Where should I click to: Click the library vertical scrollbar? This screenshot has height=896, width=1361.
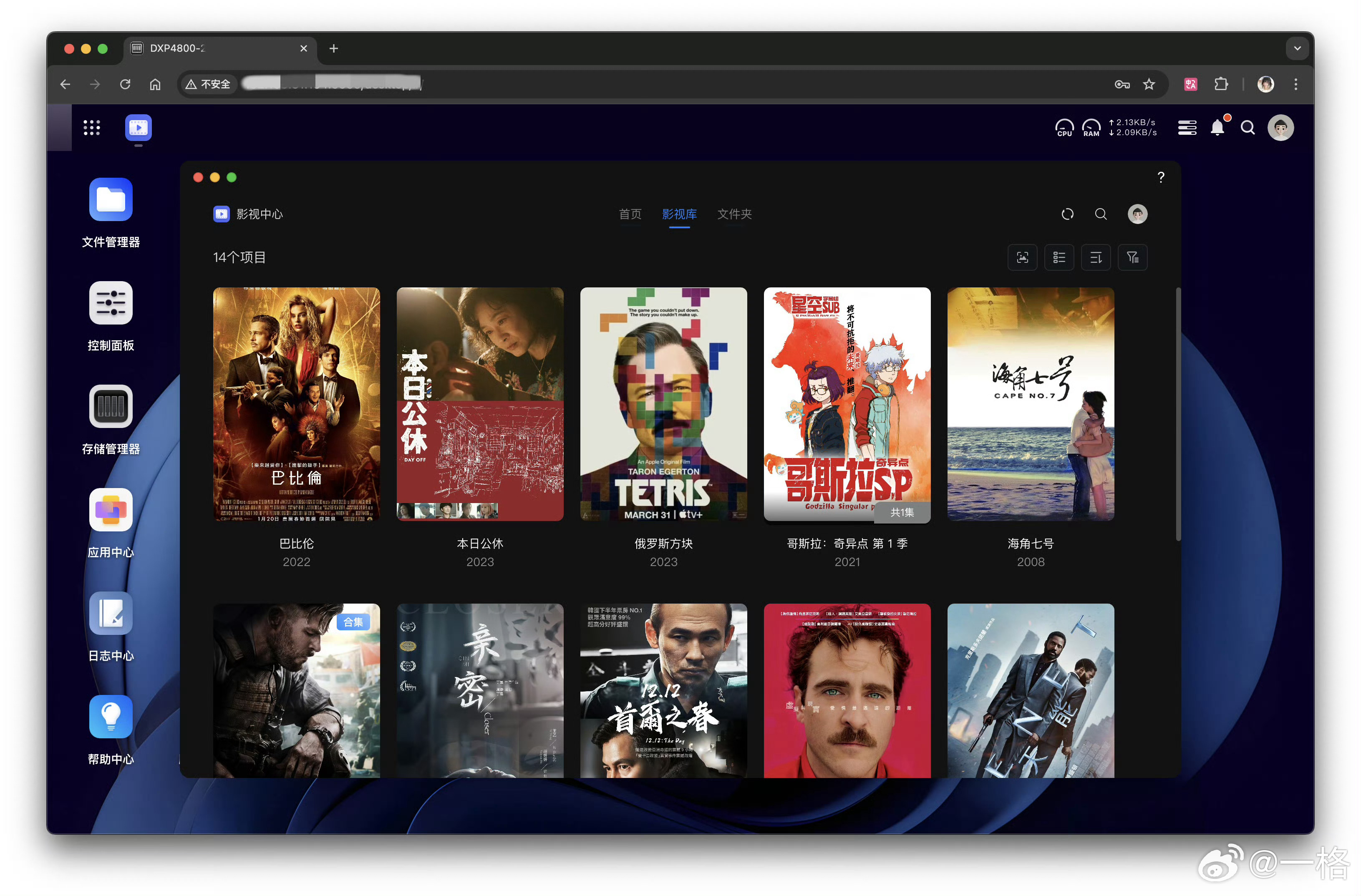tap(1178, 414)
